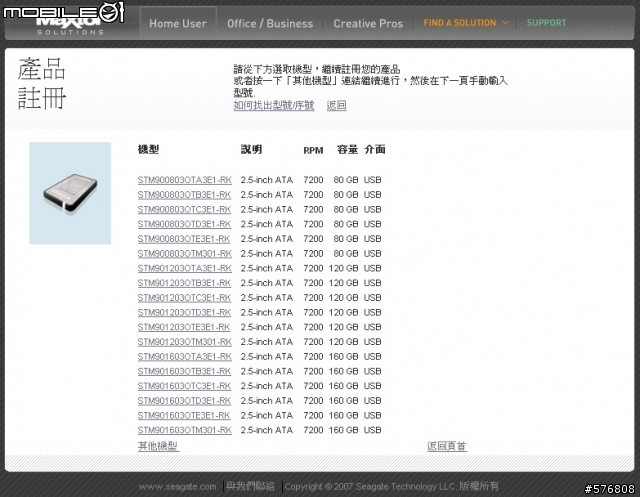The height and width of the screenshot is (497, 640).
Task: Choose model STM901603OTD3E1-RK
Action: pyautogui.click(x=184, y=401)
